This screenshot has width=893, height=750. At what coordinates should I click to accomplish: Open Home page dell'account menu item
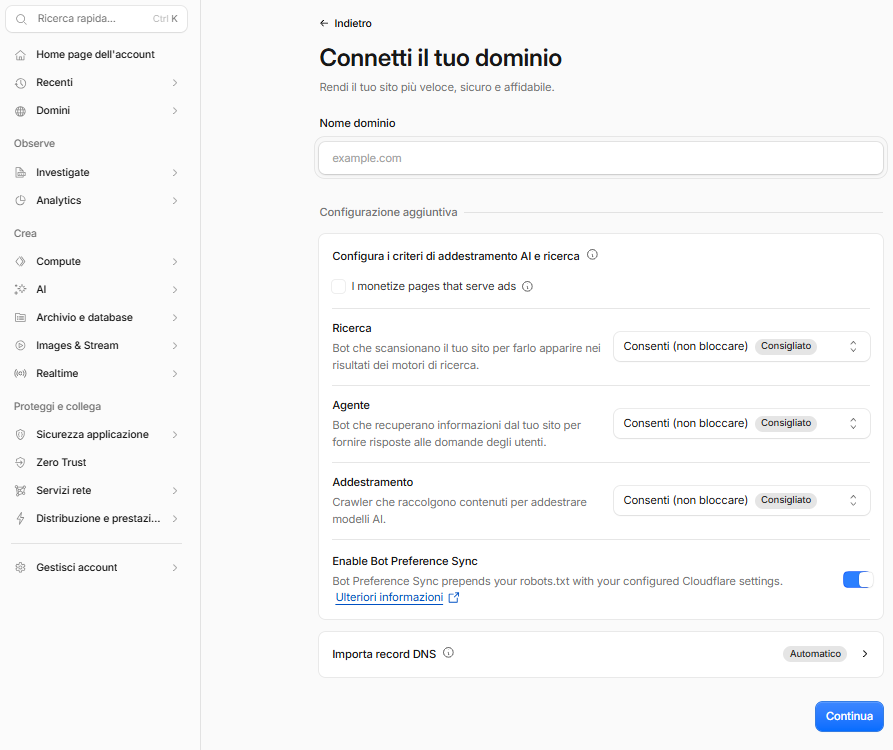pyautogui.click(x=96, y=55)
